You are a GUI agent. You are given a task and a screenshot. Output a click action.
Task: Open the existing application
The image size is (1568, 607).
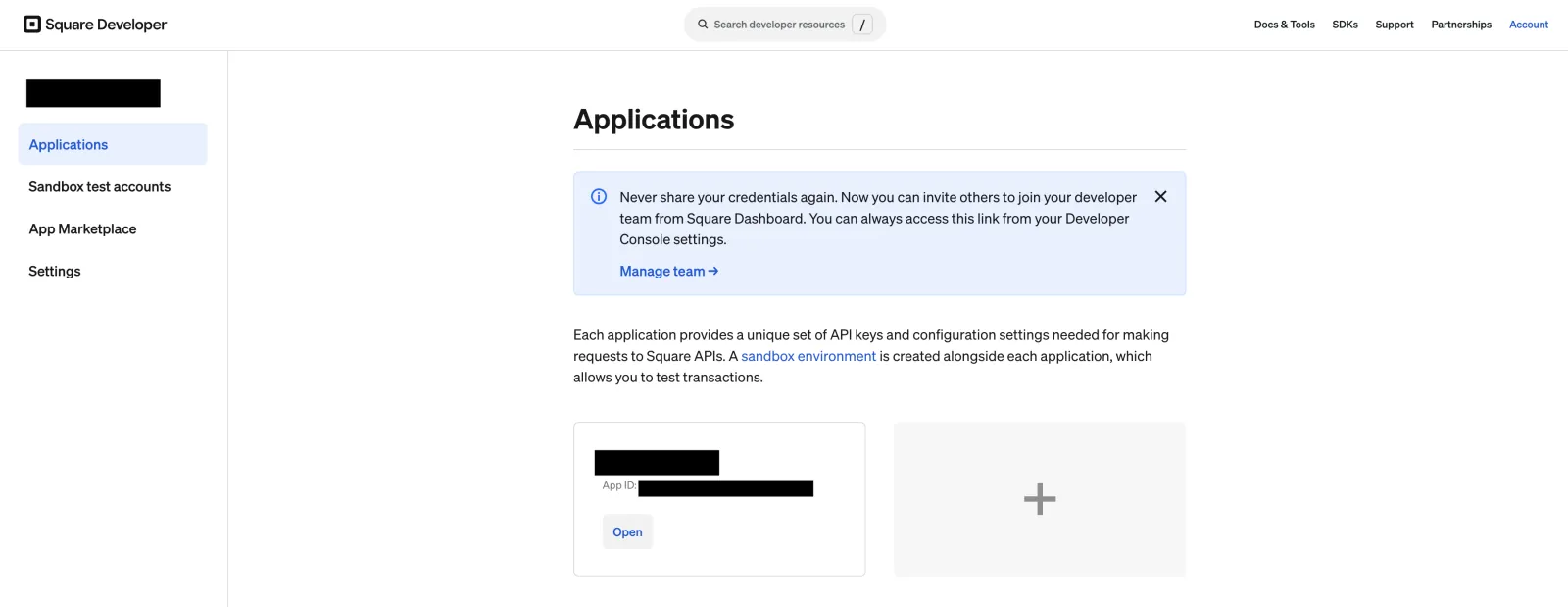(627, 532)
